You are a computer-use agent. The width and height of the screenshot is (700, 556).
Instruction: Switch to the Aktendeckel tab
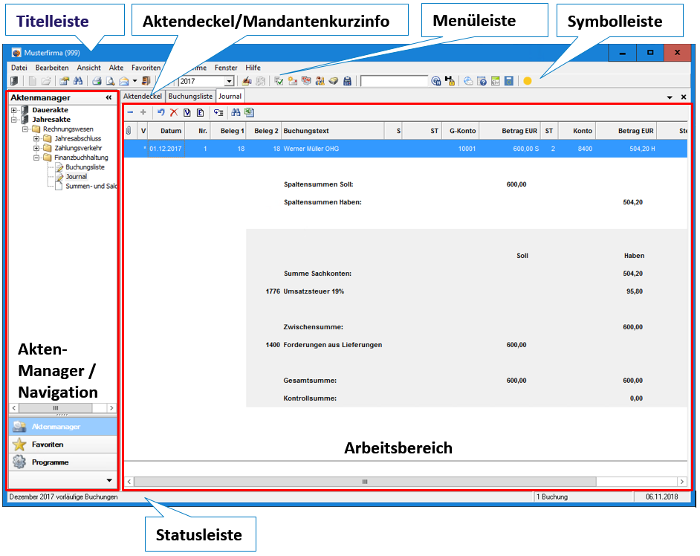pyautogui.click(x=142, y=96)
